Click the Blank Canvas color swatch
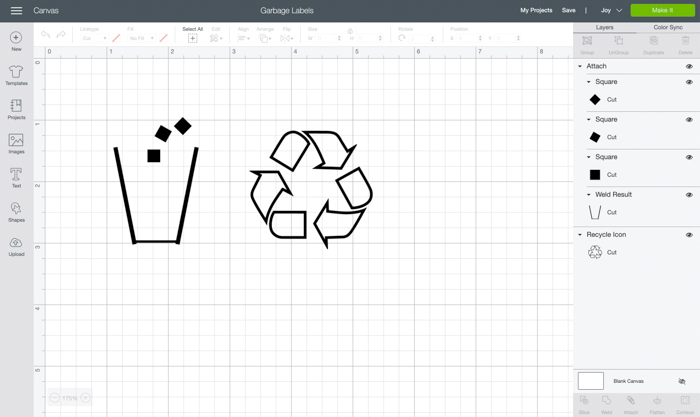 click(x=591, y=381)
